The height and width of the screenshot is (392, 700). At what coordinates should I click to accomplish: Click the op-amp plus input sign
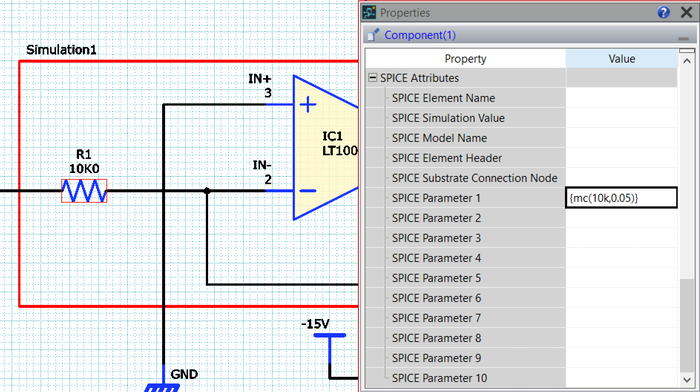[308, 105]
